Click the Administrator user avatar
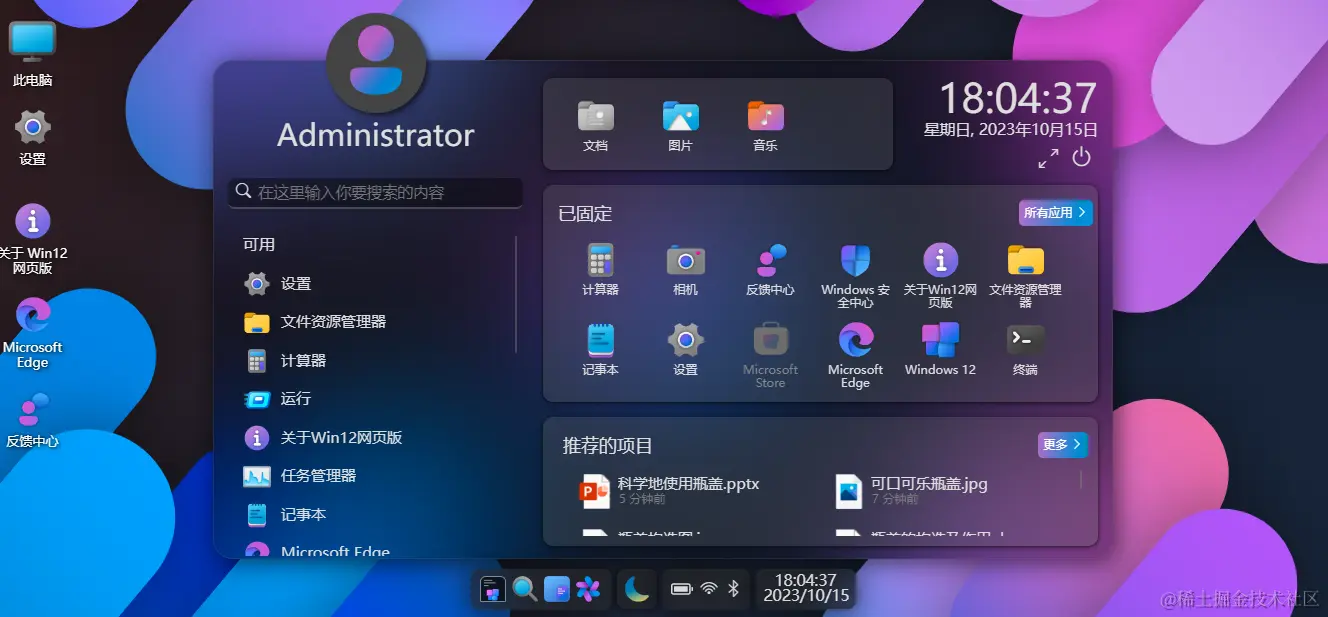 376,64
